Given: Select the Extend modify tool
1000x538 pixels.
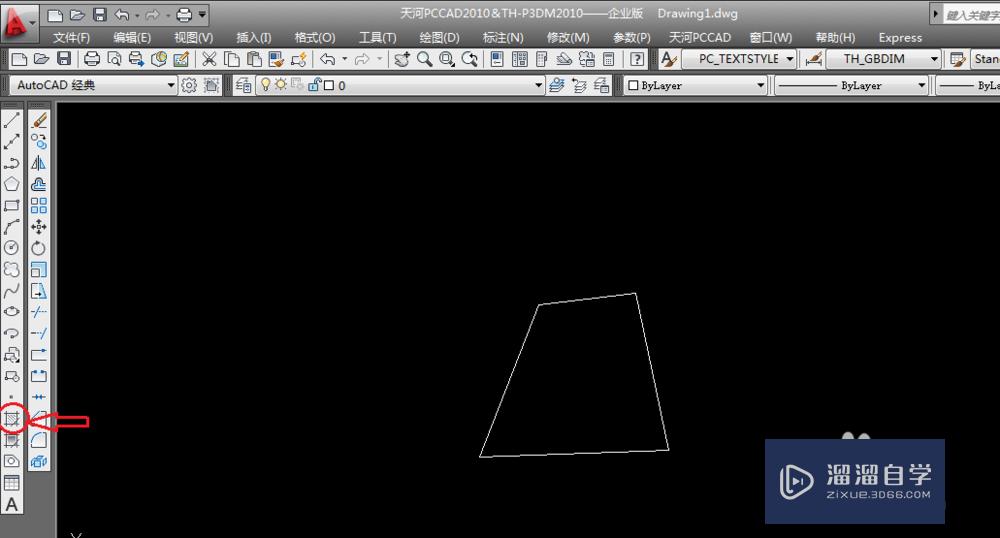Looking at the screenshot, I should point(39,333).
